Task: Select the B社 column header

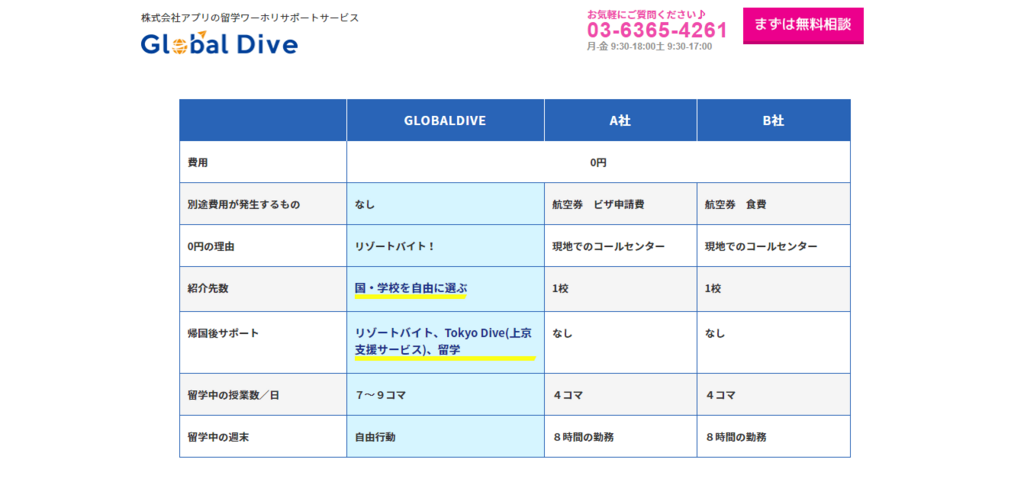Action: pos(773,120)
